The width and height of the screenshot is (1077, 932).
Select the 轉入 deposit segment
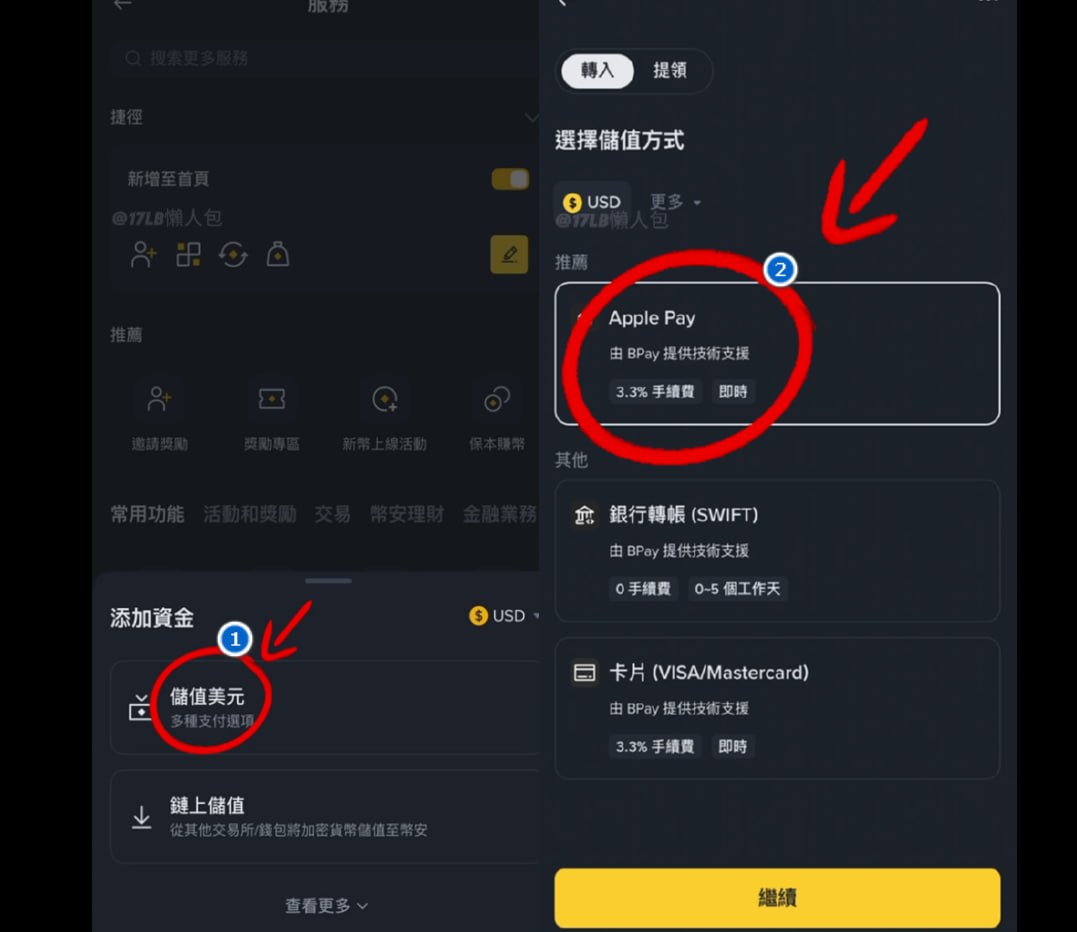pyautogui.click(x=597, y=70)
